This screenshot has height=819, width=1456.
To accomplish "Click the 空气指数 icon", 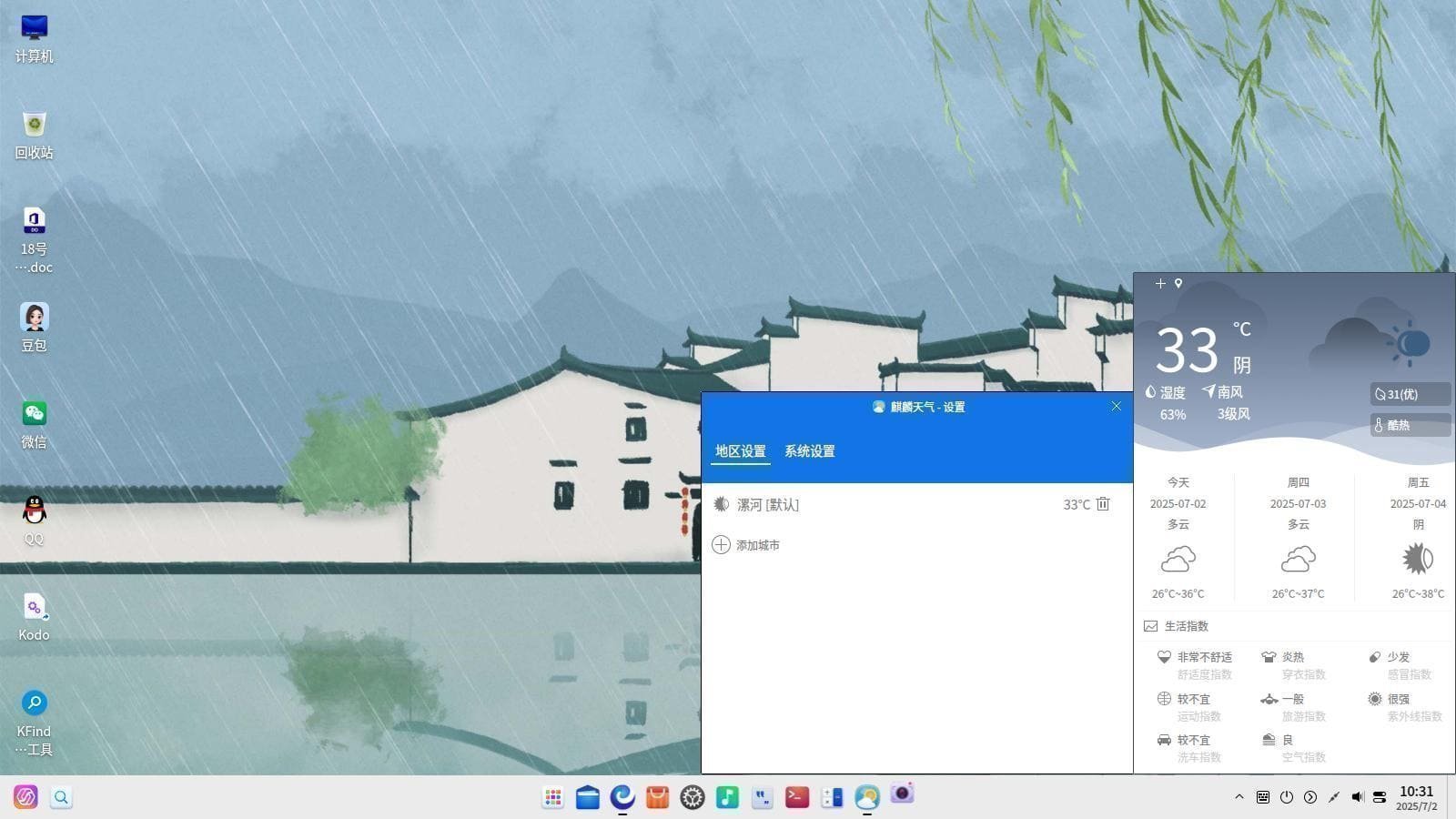I will pyautogui.click(x=1269, y=740).
